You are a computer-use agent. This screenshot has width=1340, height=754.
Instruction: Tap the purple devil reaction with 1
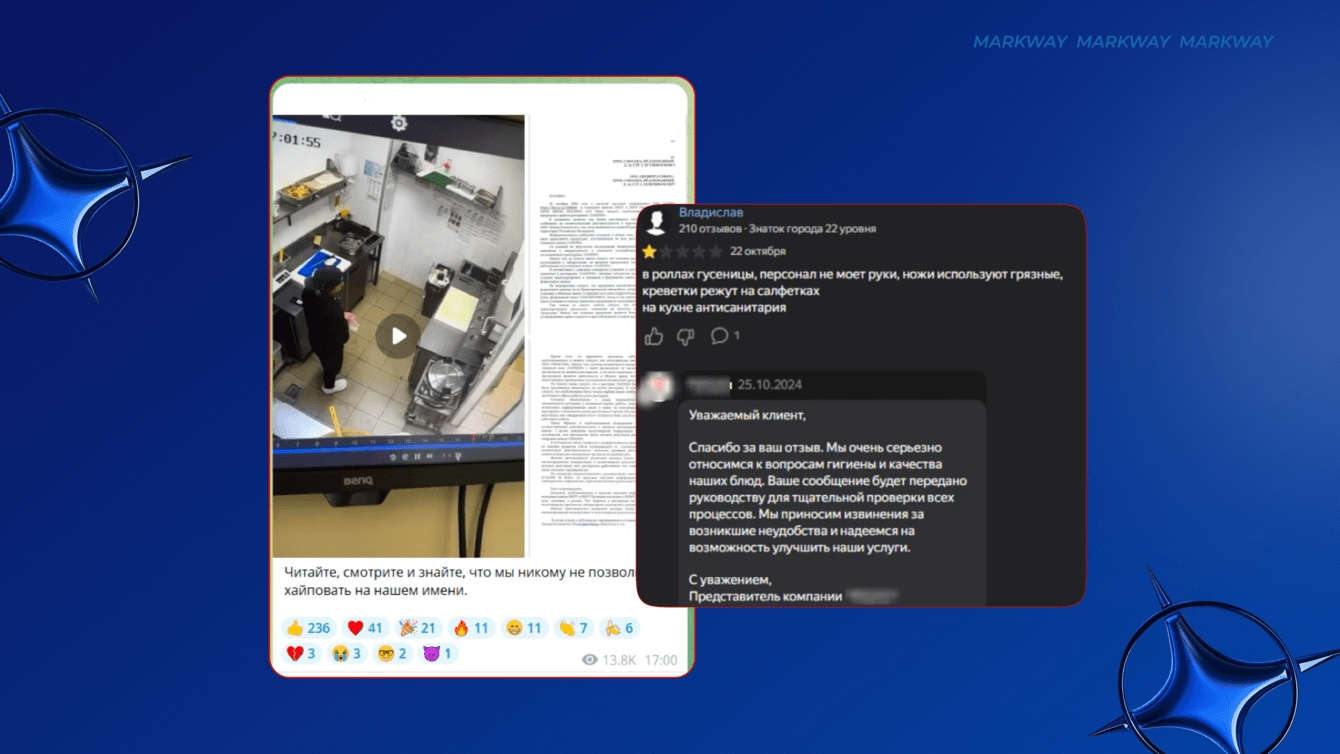tap(437, 654)
